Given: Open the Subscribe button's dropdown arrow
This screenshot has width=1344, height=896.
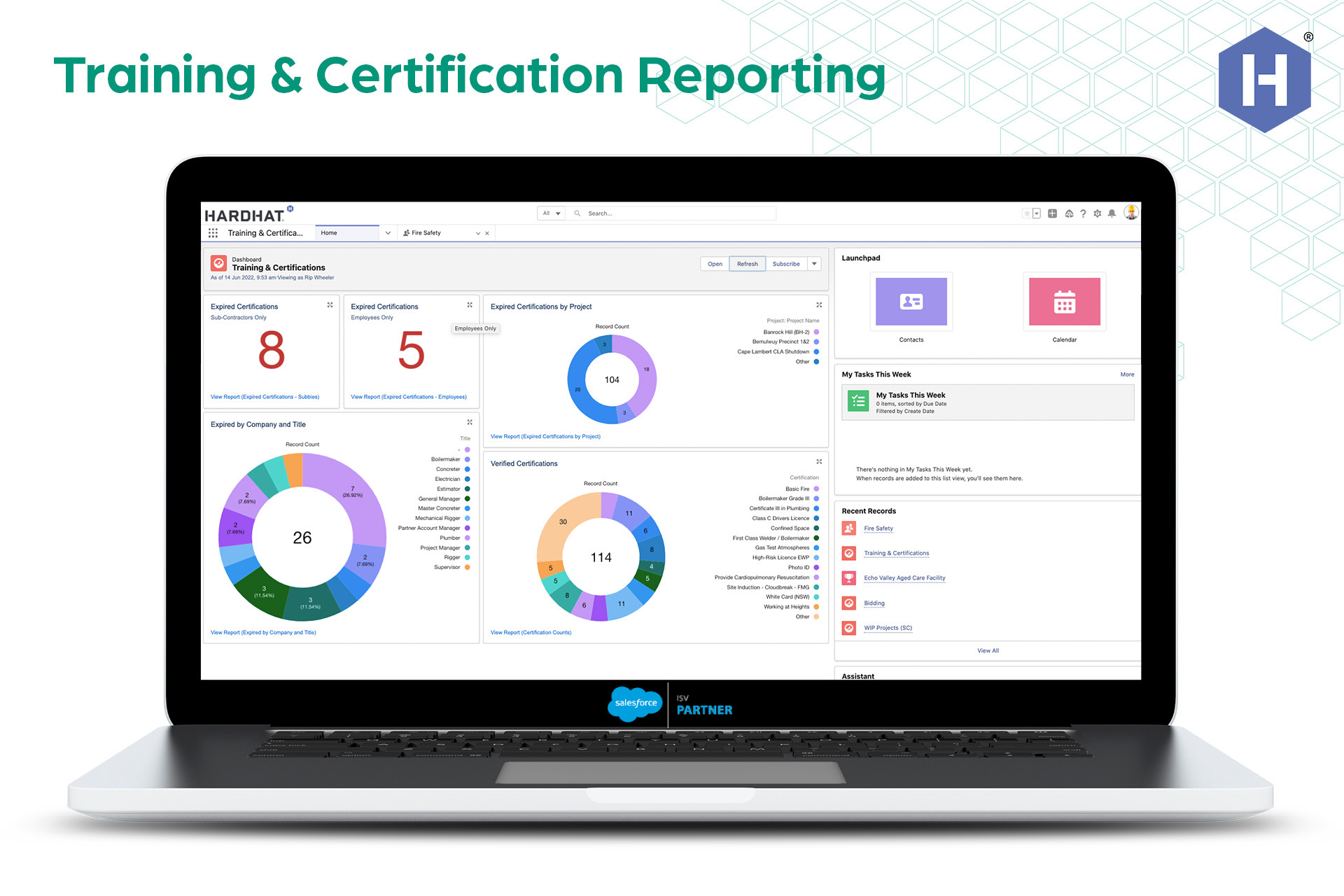Looking at the screenshot, I should (x=814, y=264).
